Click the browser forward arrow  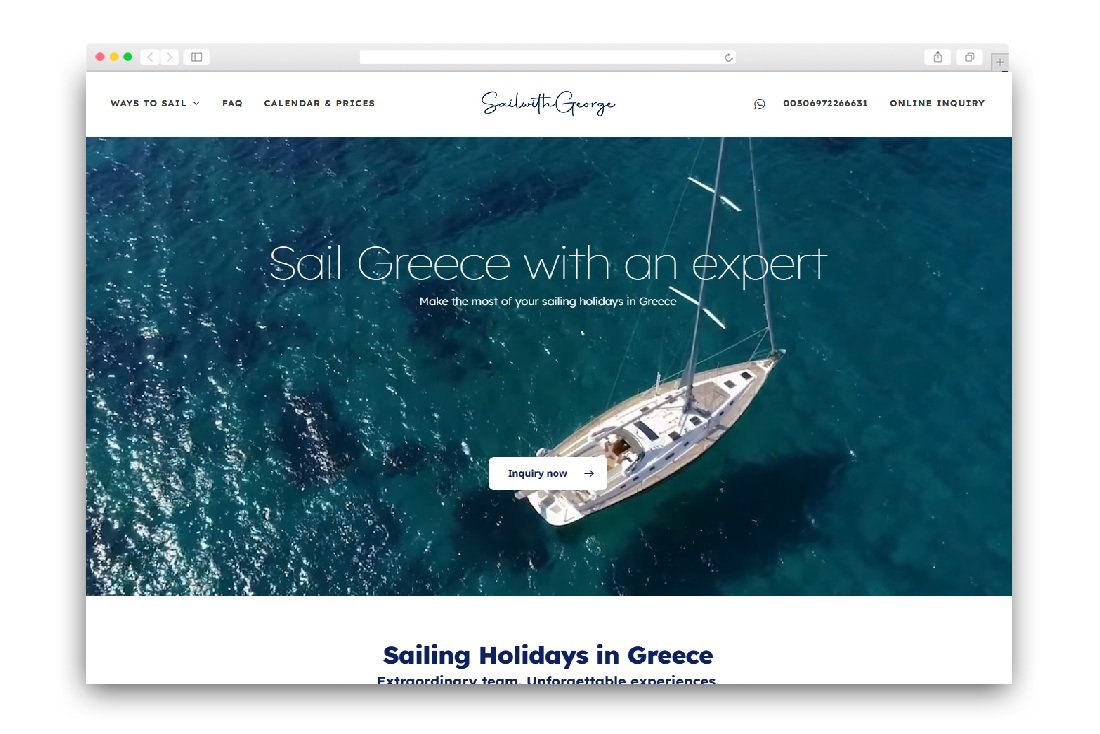pos(169,57)
